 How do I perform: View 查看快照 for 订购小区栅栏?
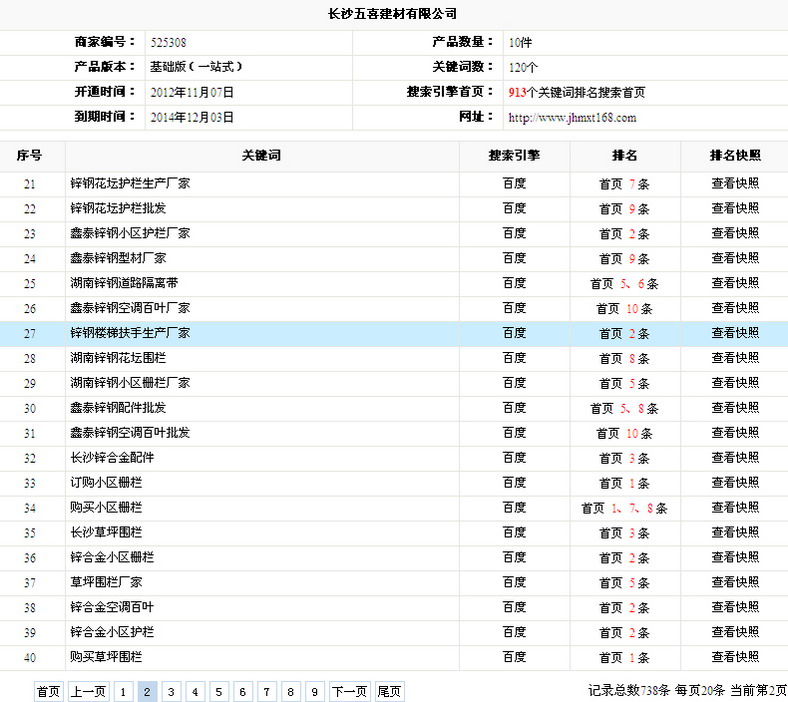pyautogui.click(x=735, y=482)
